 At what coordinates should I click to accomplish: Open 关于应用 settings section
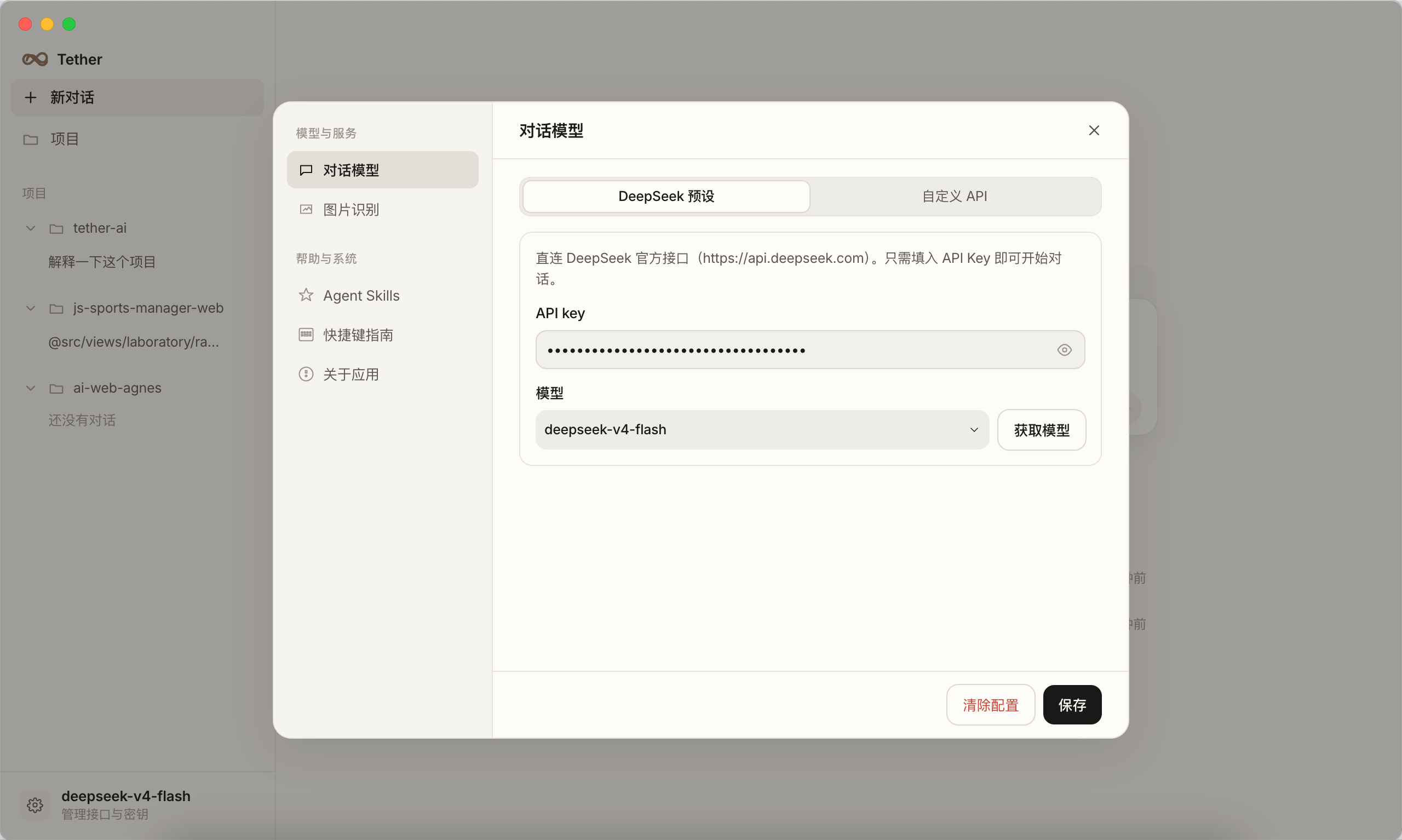tap(383, 374)
